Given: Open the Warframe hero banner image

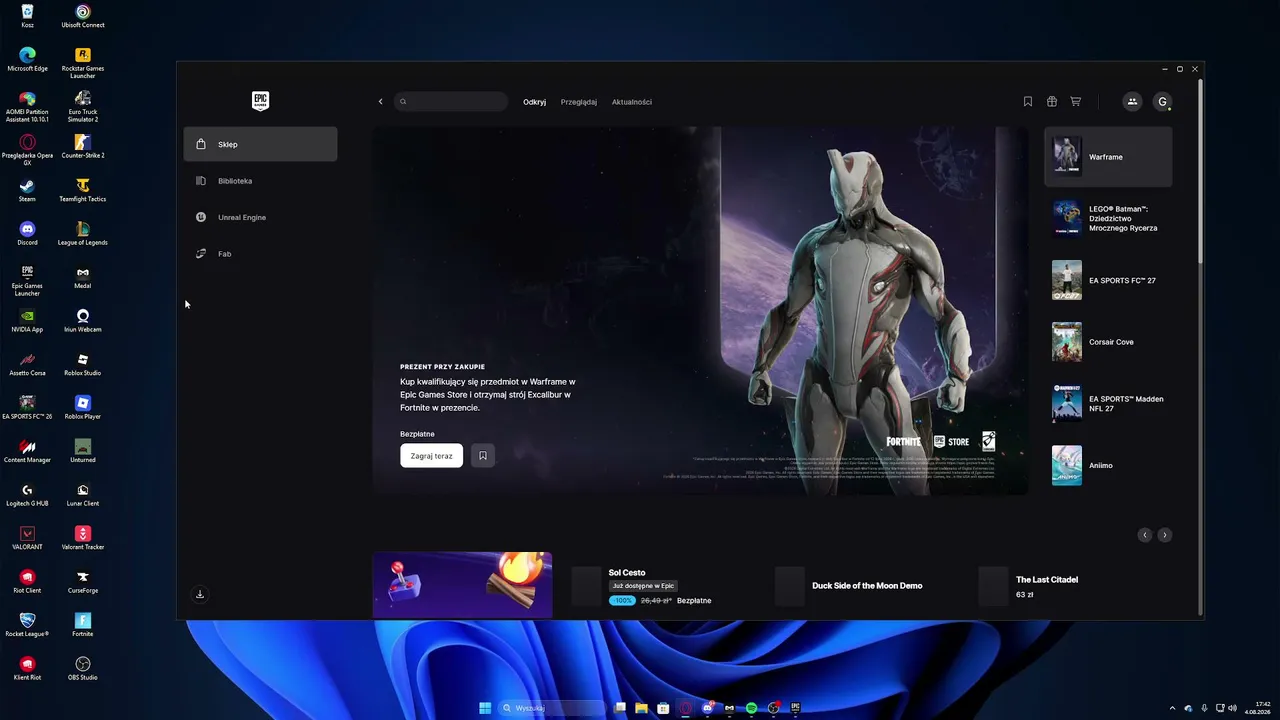Looking at the screenshot, I should (700, 310).
